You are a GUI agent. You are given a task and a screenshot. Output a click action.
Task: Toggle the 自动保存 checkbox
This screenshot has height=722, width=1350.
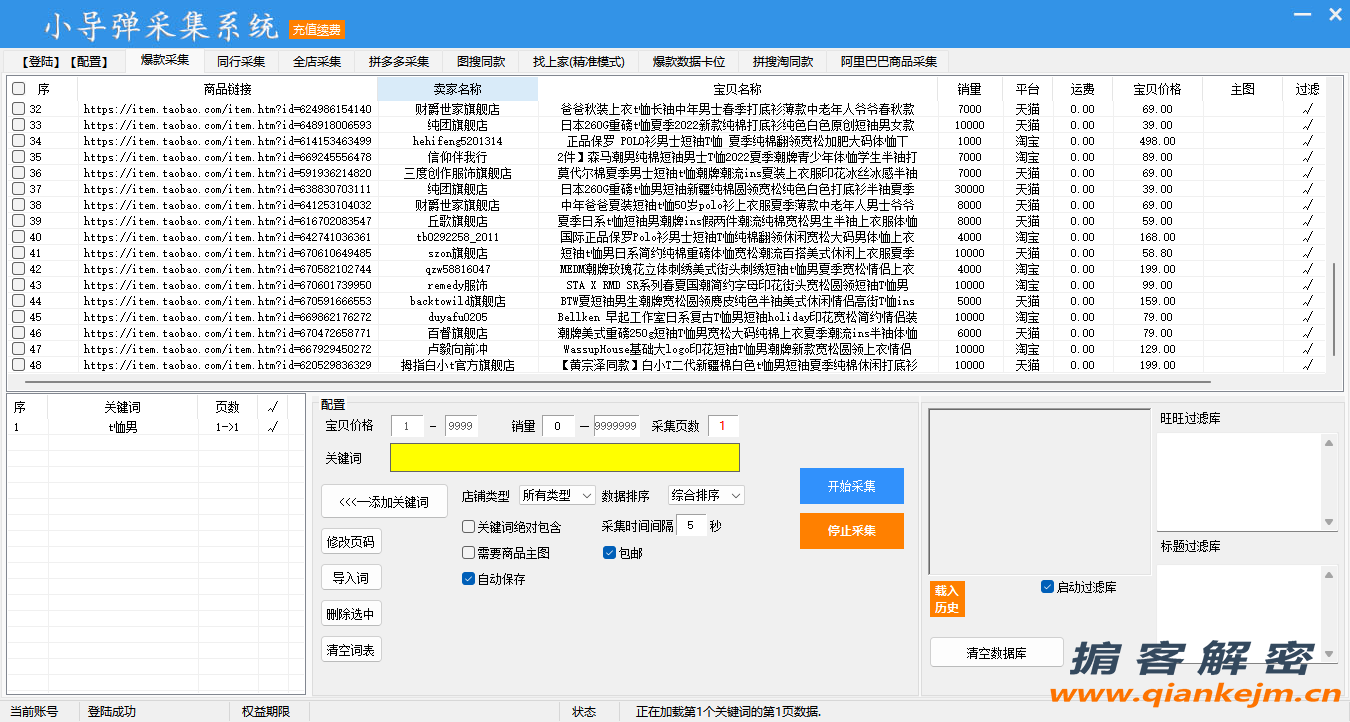pos(468,579)
